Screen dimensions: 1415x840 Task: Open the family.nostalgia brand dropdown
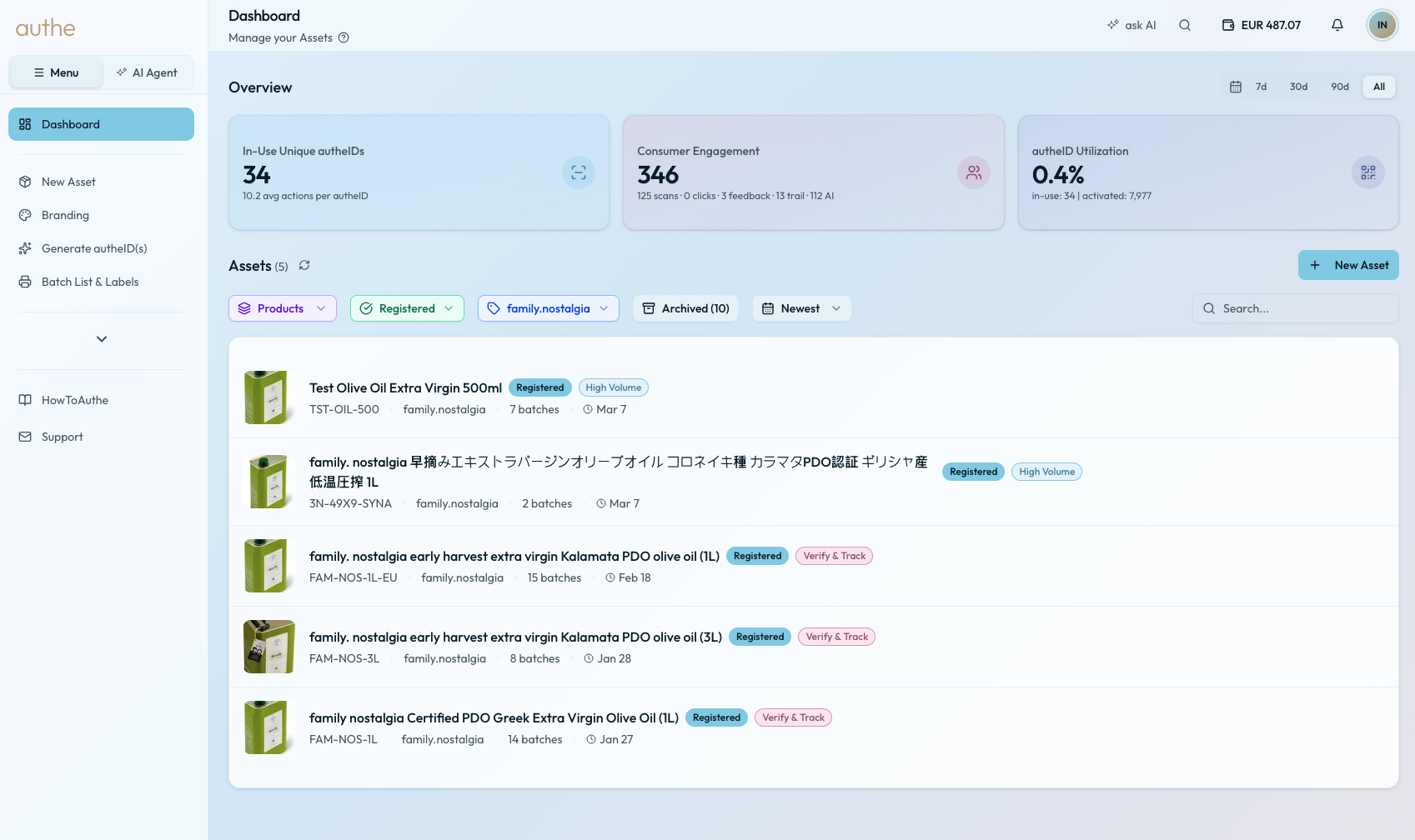point(549,308)
